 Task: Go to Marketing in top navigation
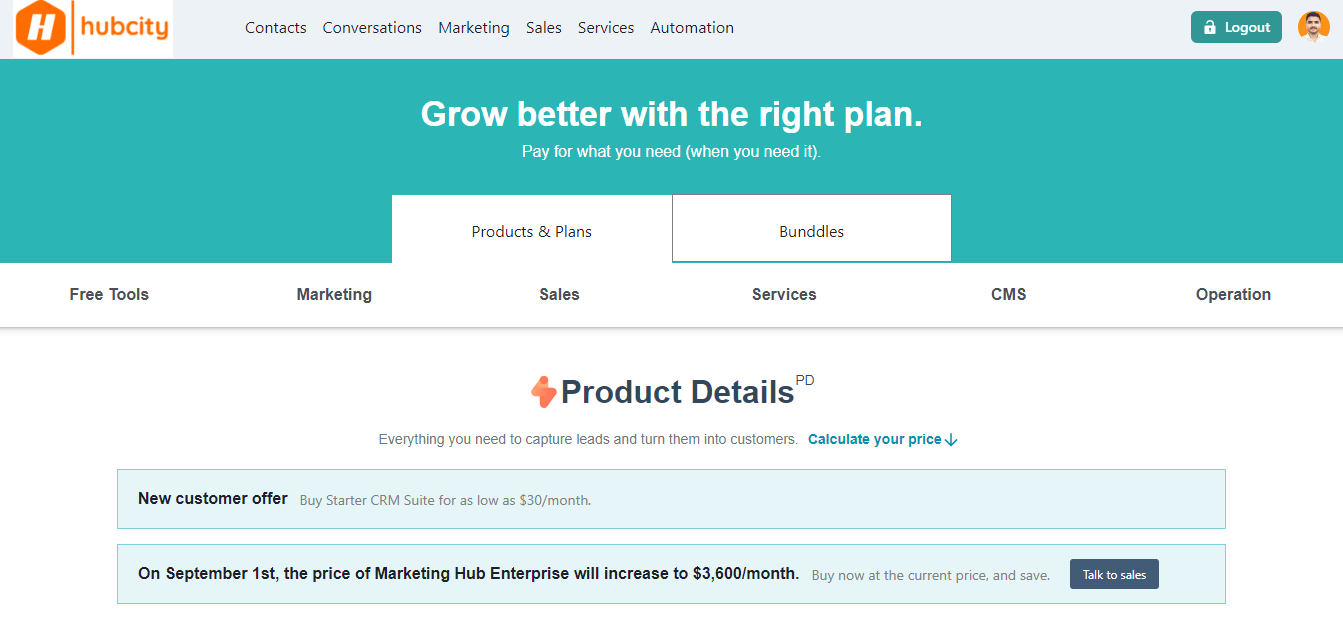coord(474,28)
